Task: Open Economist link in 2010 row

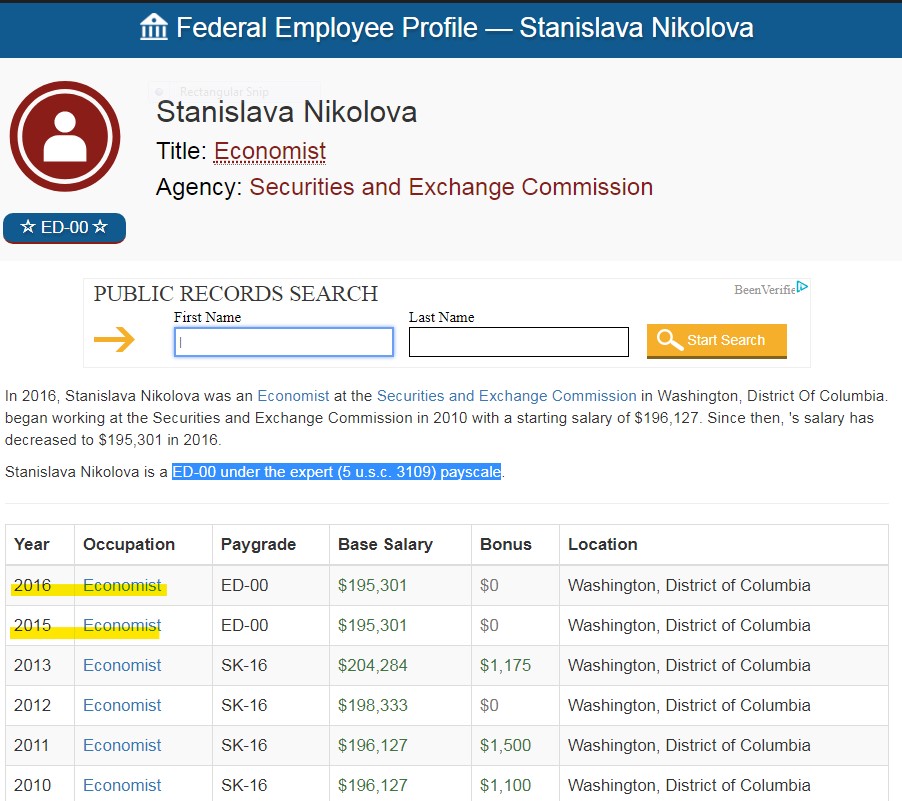Action: tap(122, 785)
